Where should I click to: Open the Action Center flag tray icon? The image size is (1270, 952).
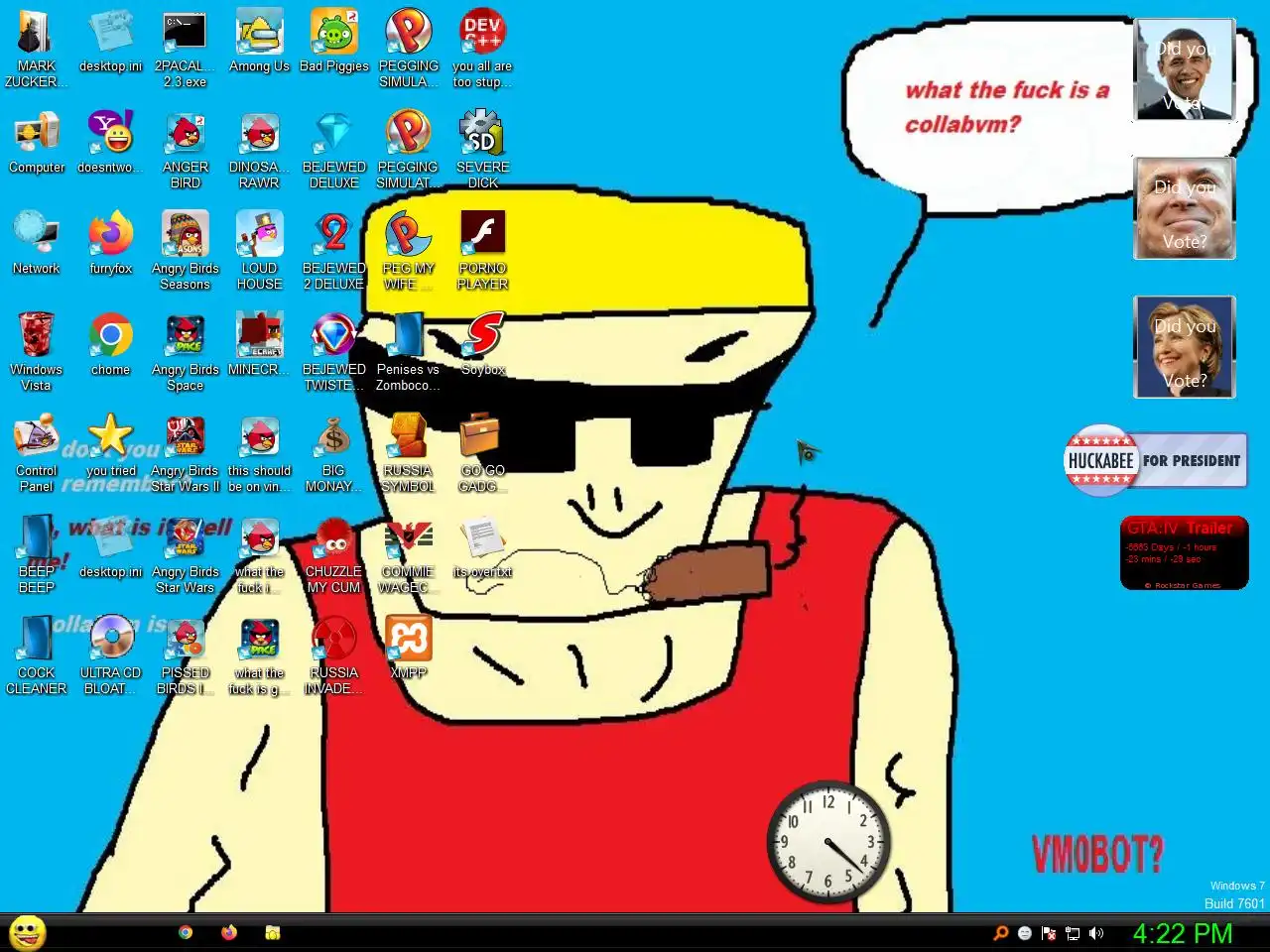point(1049,933)
